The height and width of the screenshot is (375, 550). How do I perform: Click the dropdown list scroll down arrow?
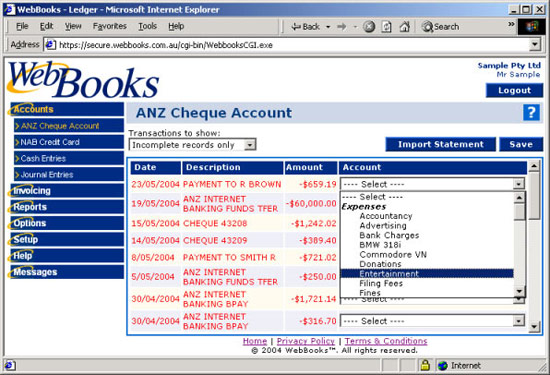coord(519,291)
